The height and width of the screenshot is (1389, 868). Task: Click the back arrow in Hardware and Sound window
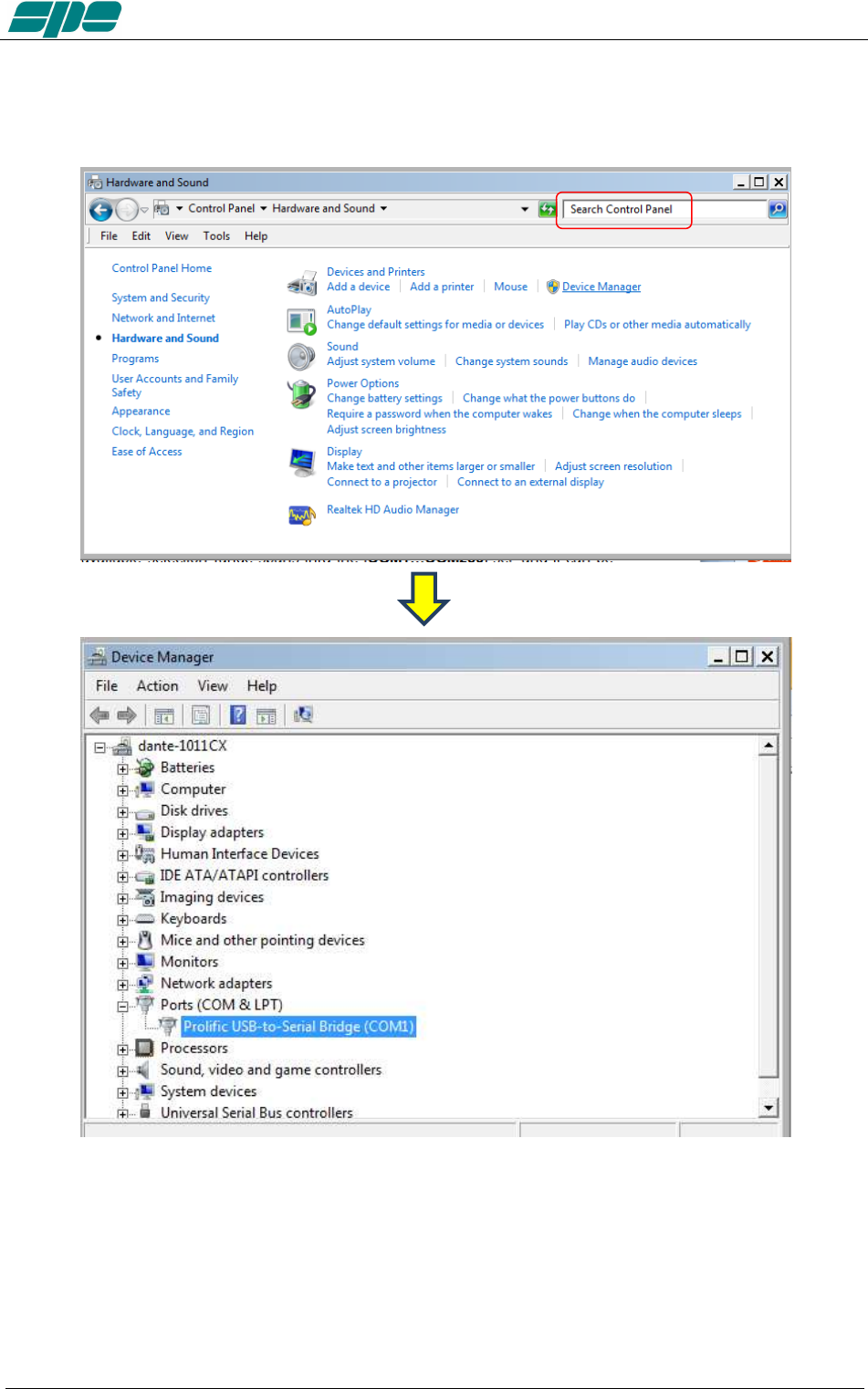100,210
